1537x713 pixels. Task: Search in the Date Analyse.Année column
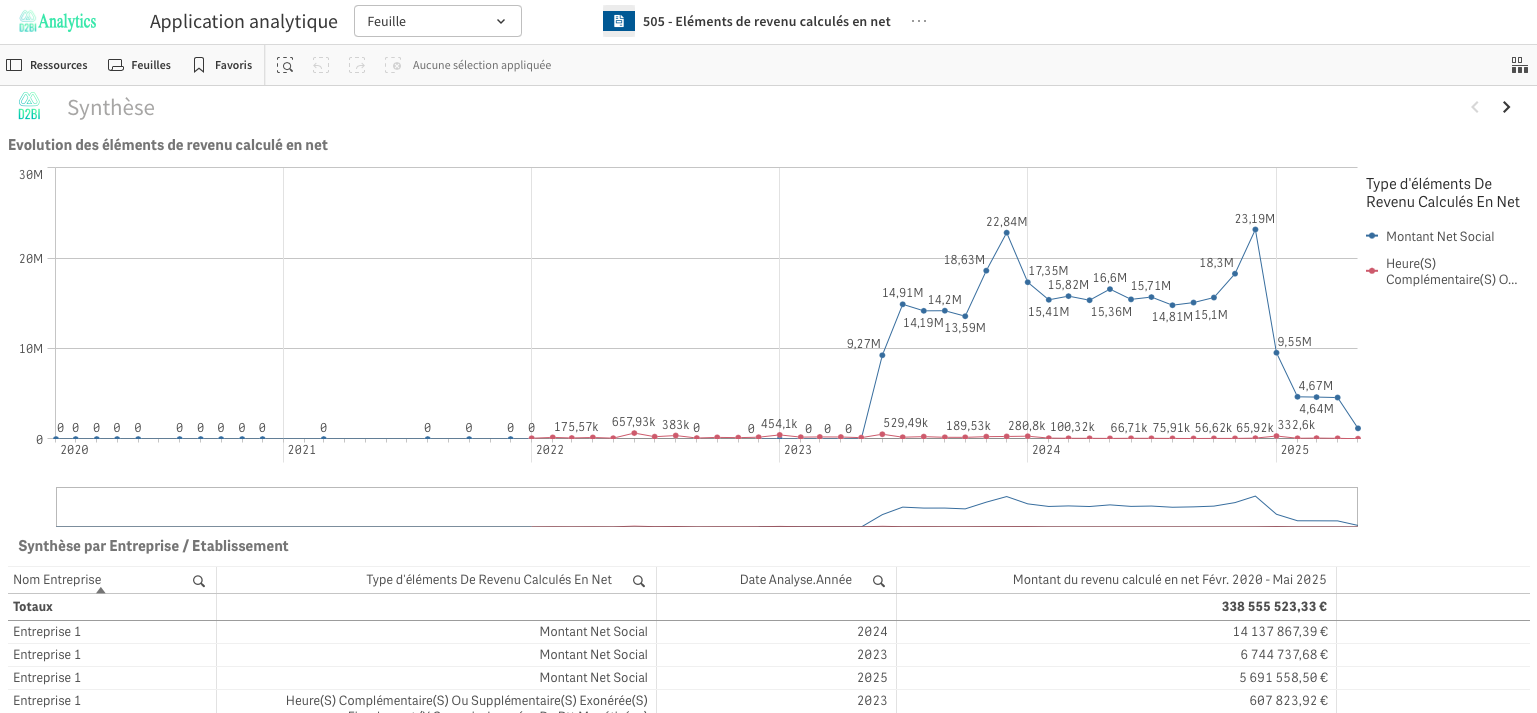[878, 581]
